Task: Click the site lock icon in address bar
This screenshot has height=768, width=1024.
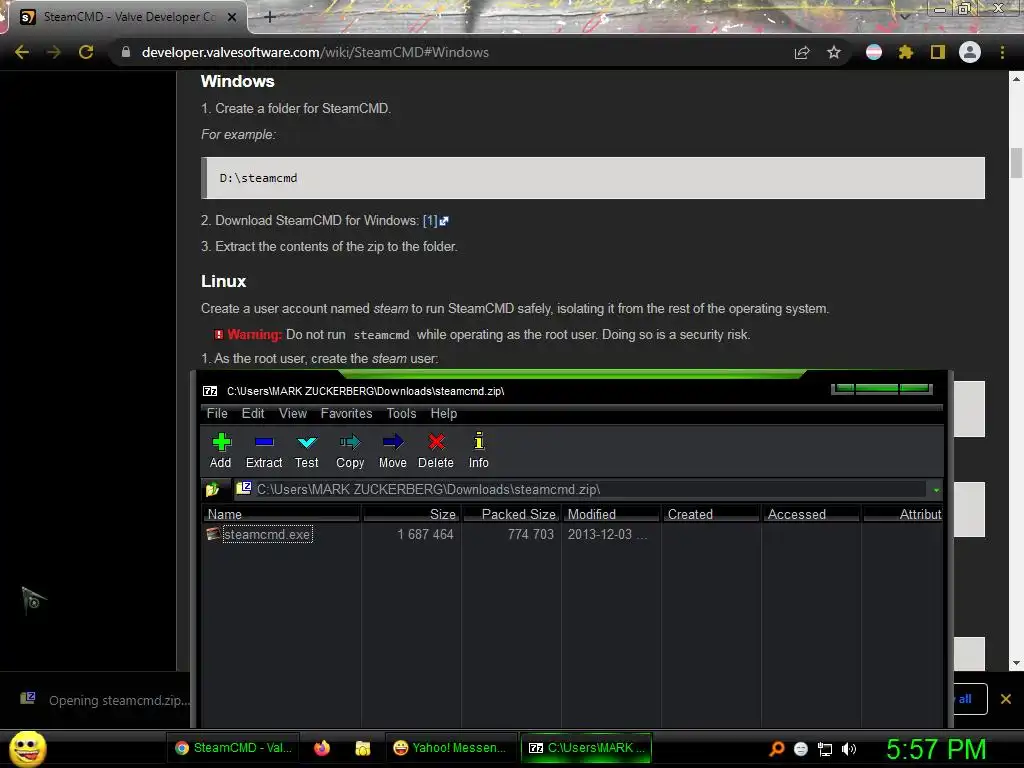Action: point(126,52)
